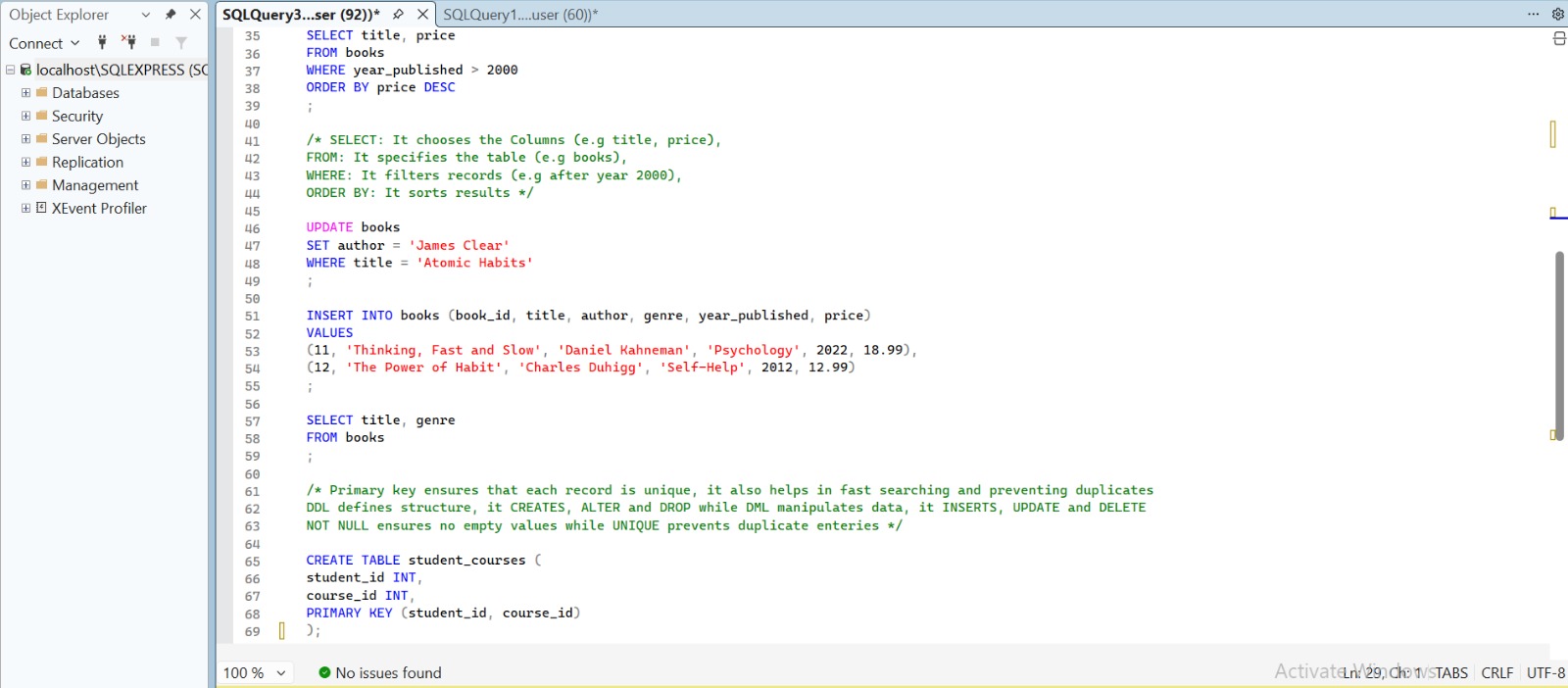Screen dimensions: 1568x688
Task: Click 'Daniel Kahneman' string on line 53
Action: tap(623, 350)
